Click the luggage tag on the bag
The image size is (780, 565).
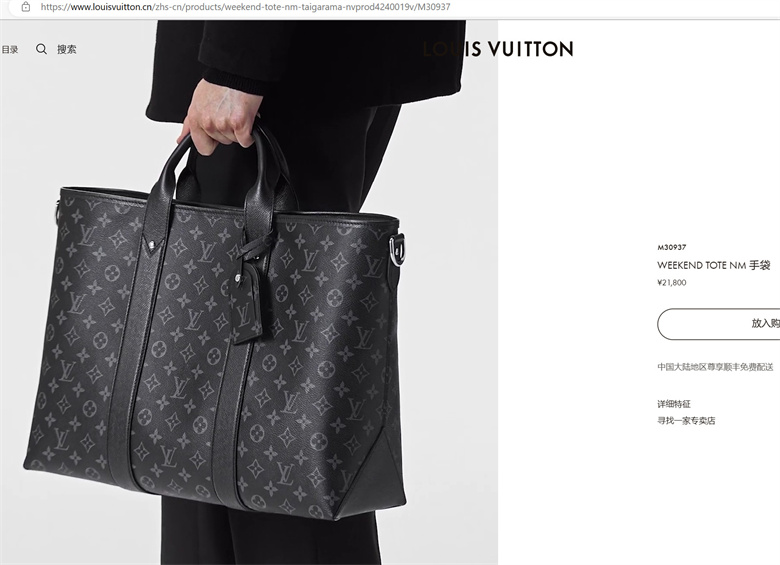point(247,304)
